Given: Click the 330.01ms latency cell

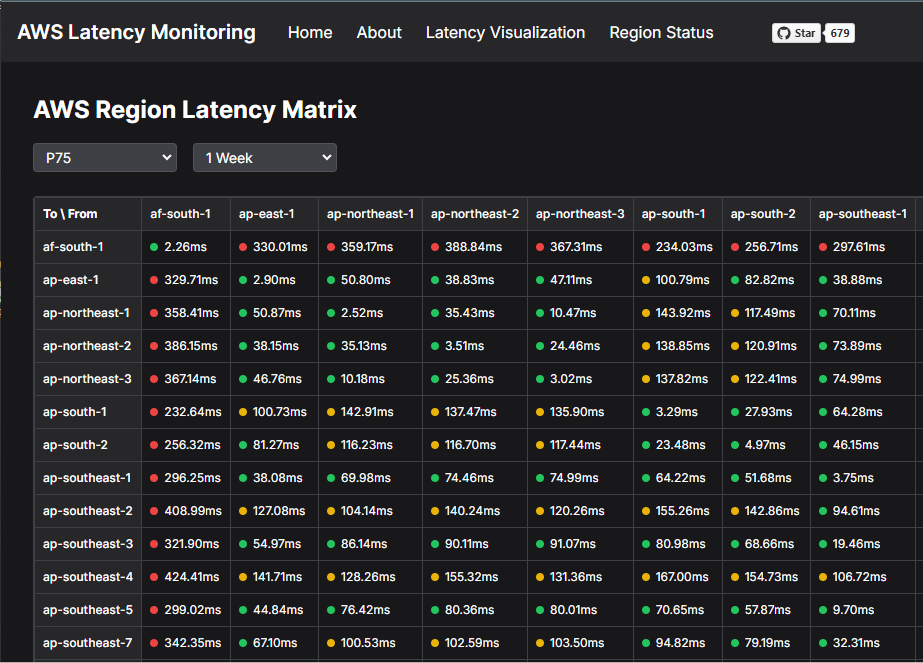Looking at the screenshot, I should [274, 247].
